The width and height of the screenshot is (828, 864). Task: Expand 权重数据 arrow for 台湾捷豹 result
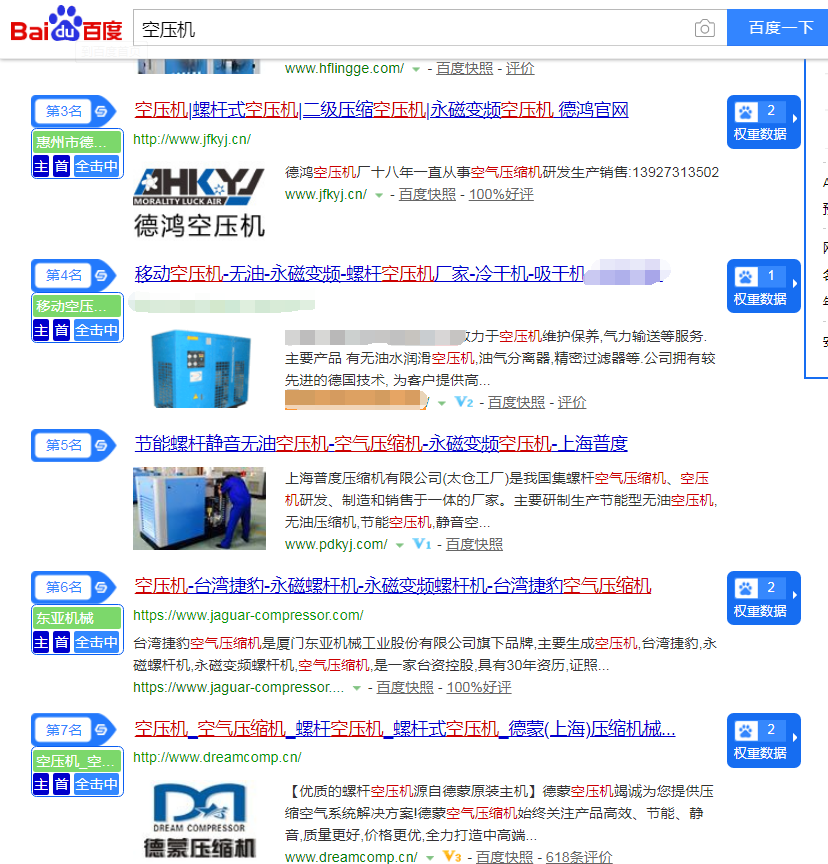pyautogui.click(x=794, y=595)
